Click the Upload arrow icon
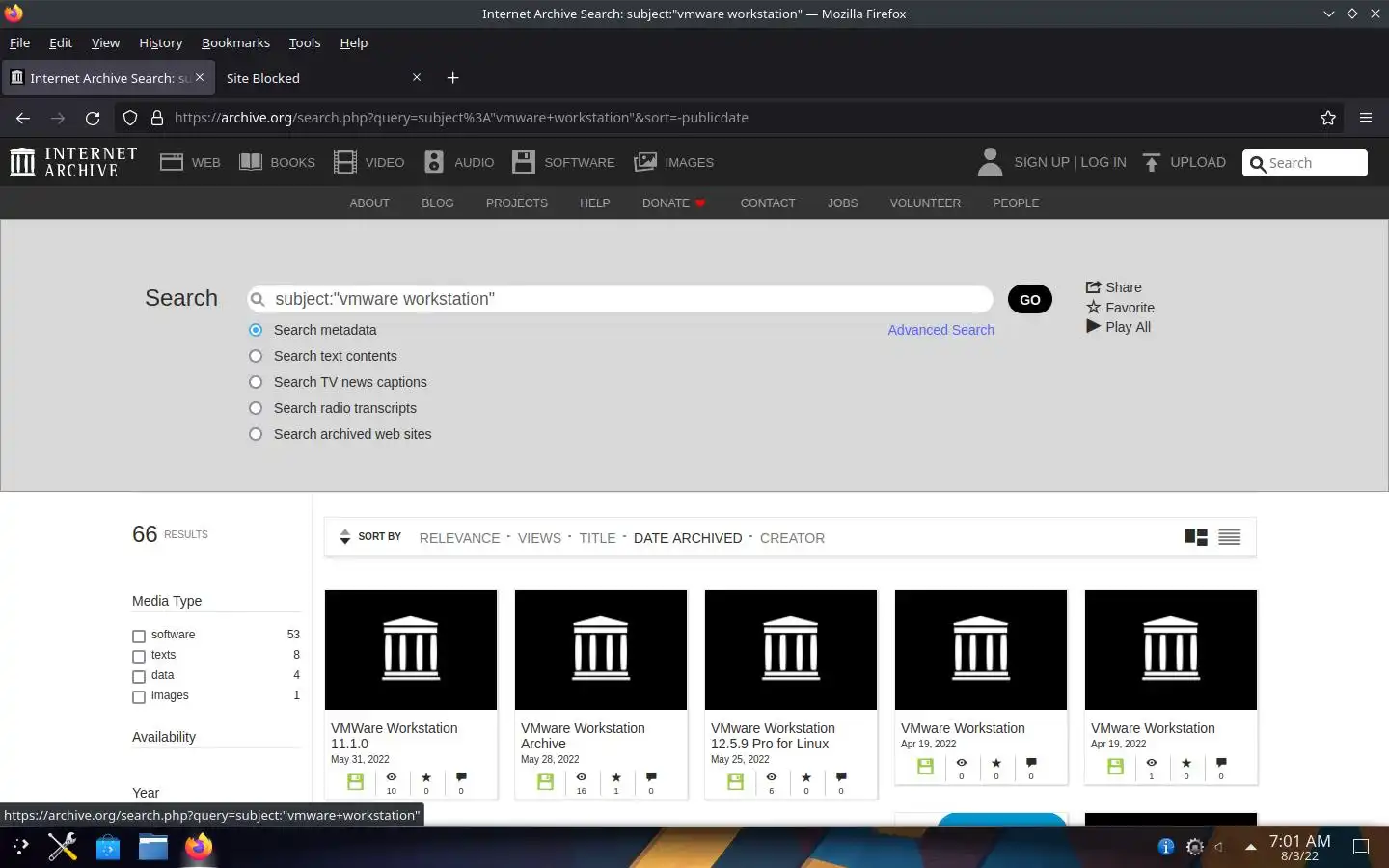Viewport: 1389px width, 868px height. click(x=1151, y=162)
